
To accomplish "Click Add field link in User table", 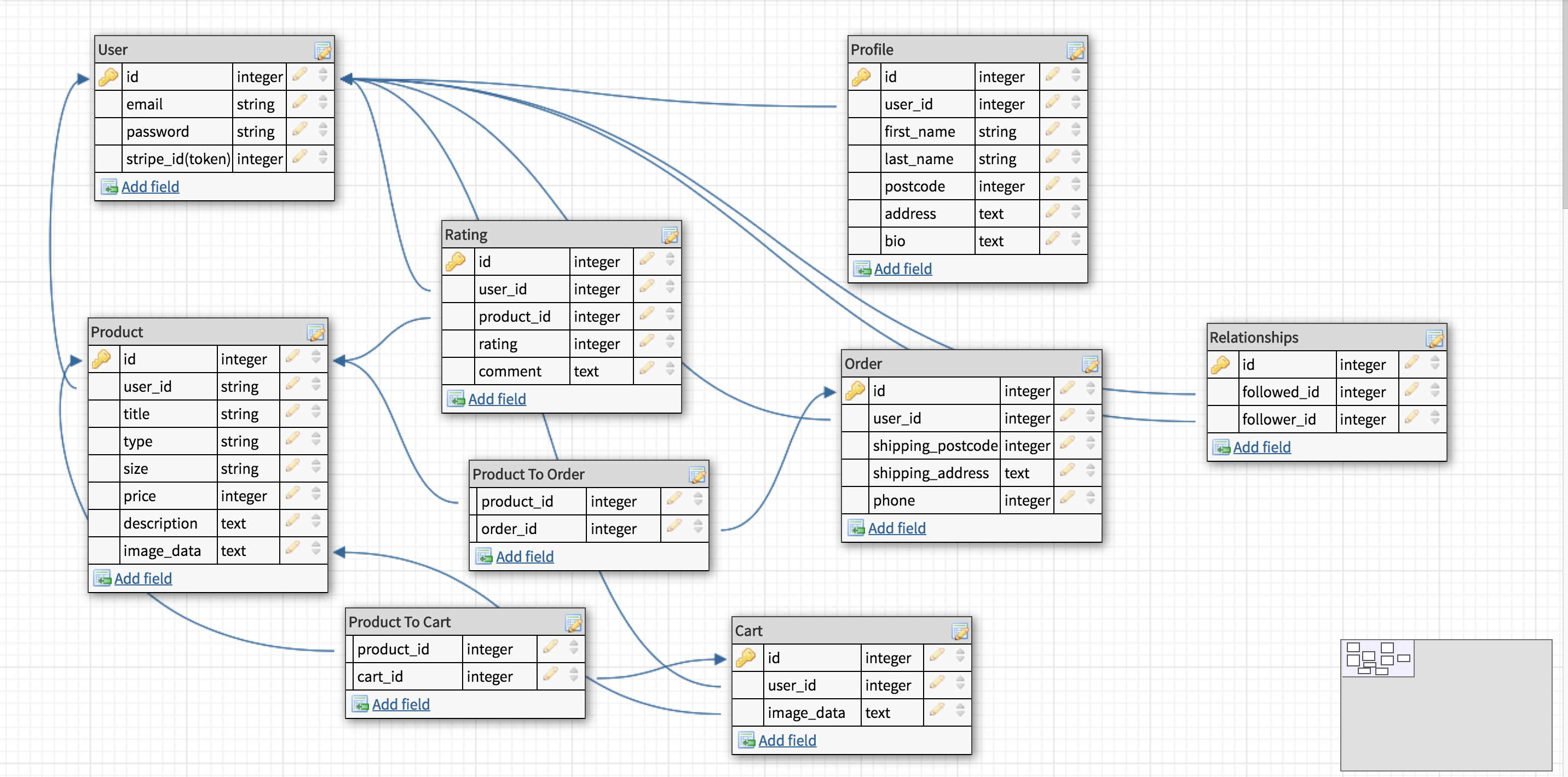I will click(x=150, y=187).
